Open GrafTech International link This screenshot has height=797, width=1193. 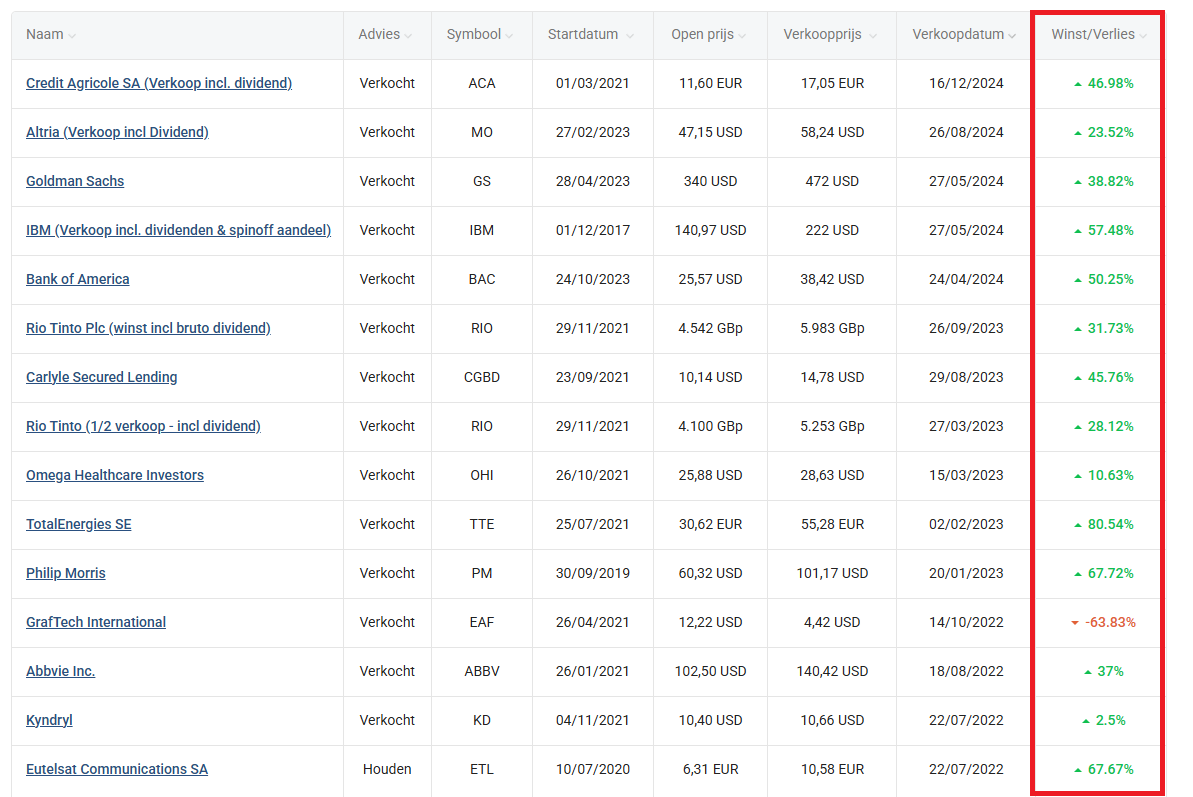point(96,622)
